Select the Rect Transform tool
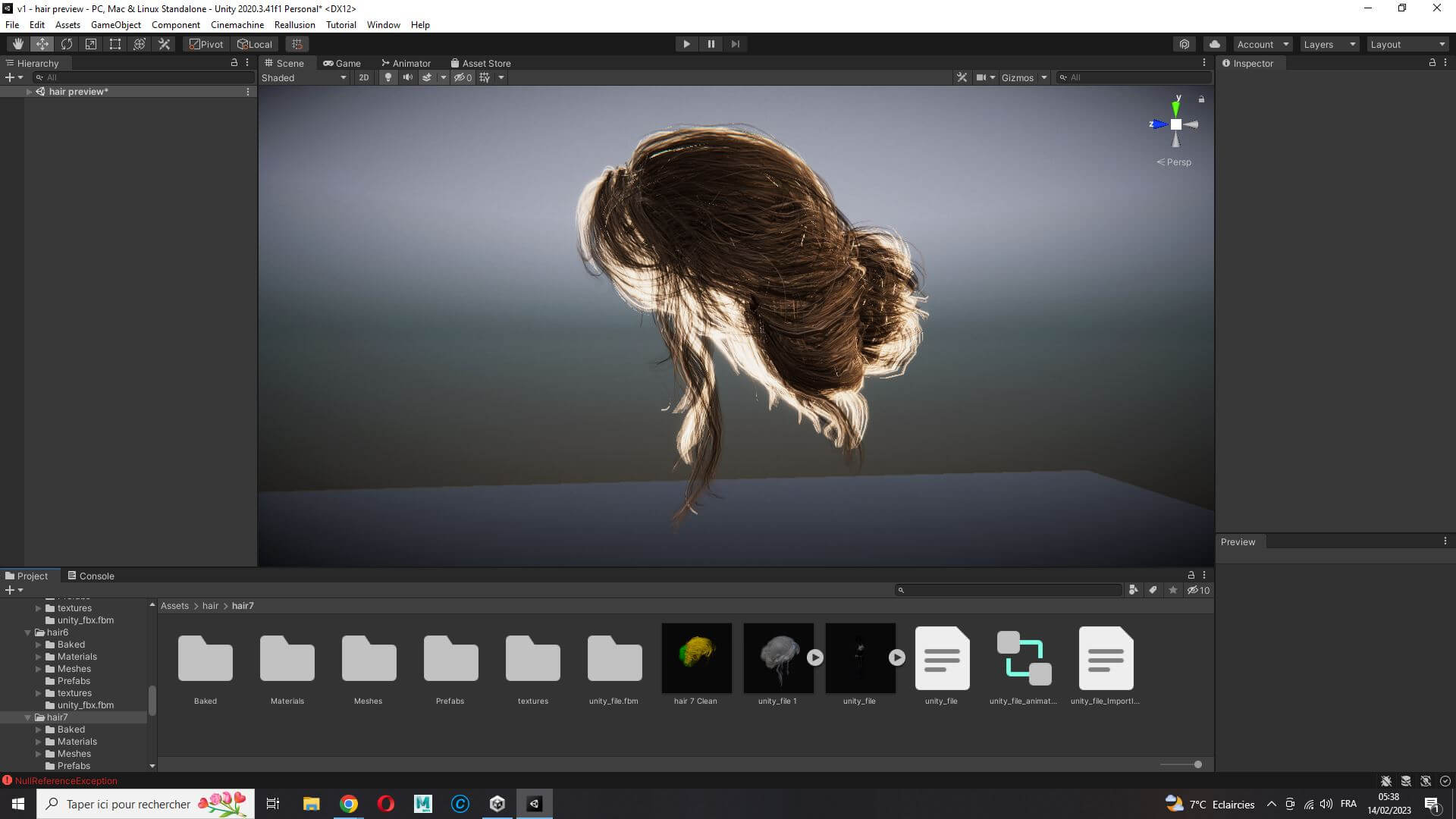 tap(115, 44)
